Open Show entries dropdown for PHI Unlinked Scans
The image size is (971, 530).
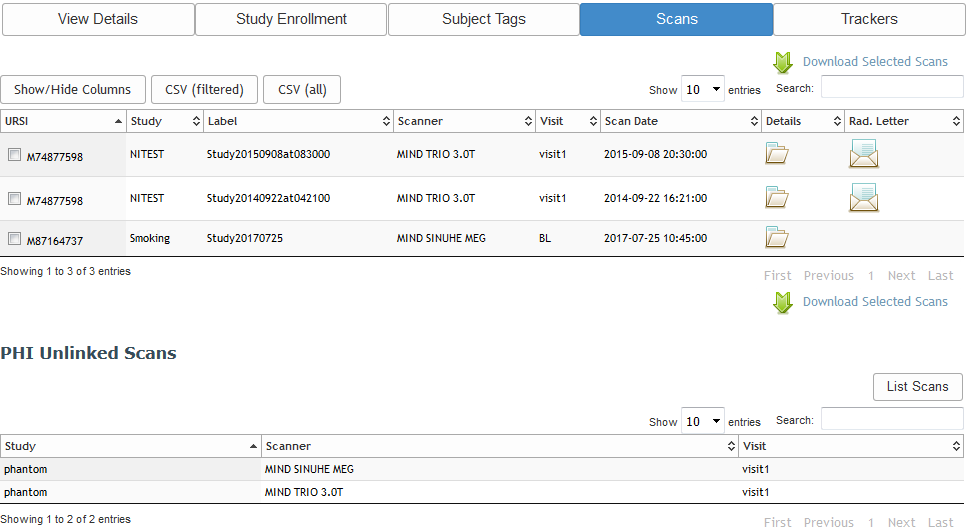pyautogui.click(x=702, y=421)
